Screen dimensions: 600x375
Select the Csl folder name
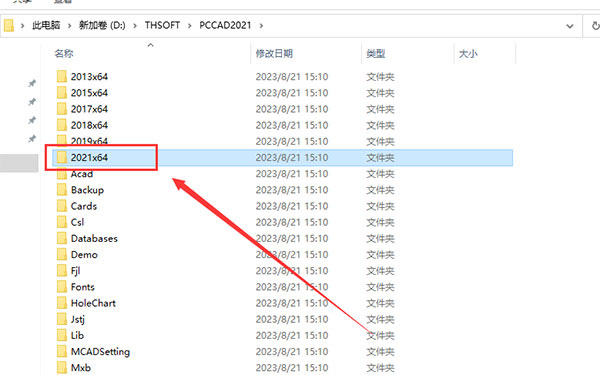pos(77,222)
